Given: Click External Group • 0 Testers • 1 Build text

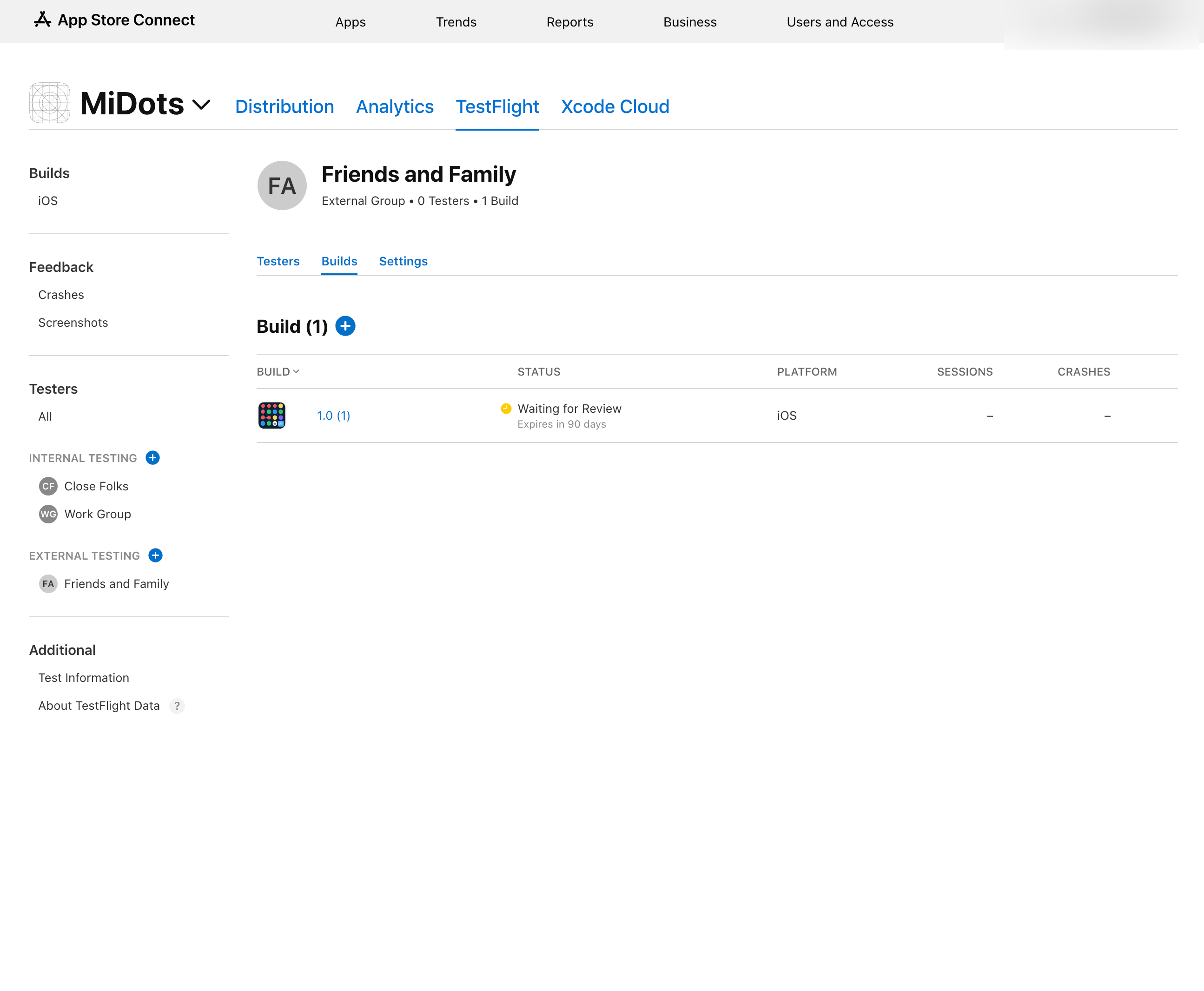Looking at the screenshot, I should coord(420,201).
